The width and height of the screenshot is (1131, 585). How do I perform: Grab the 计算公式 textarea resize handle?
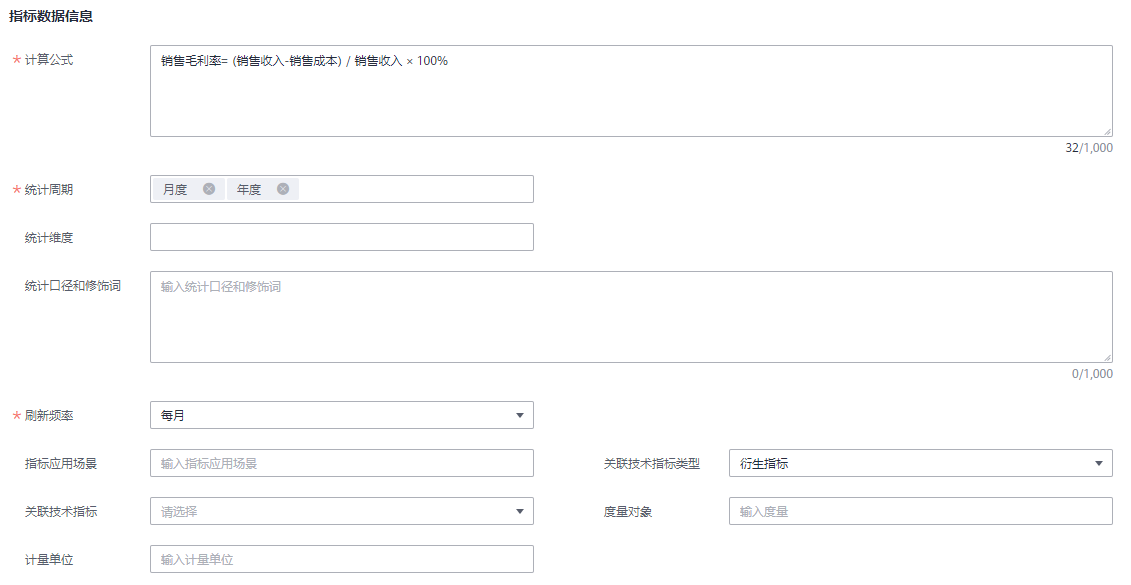[1107, 131]
